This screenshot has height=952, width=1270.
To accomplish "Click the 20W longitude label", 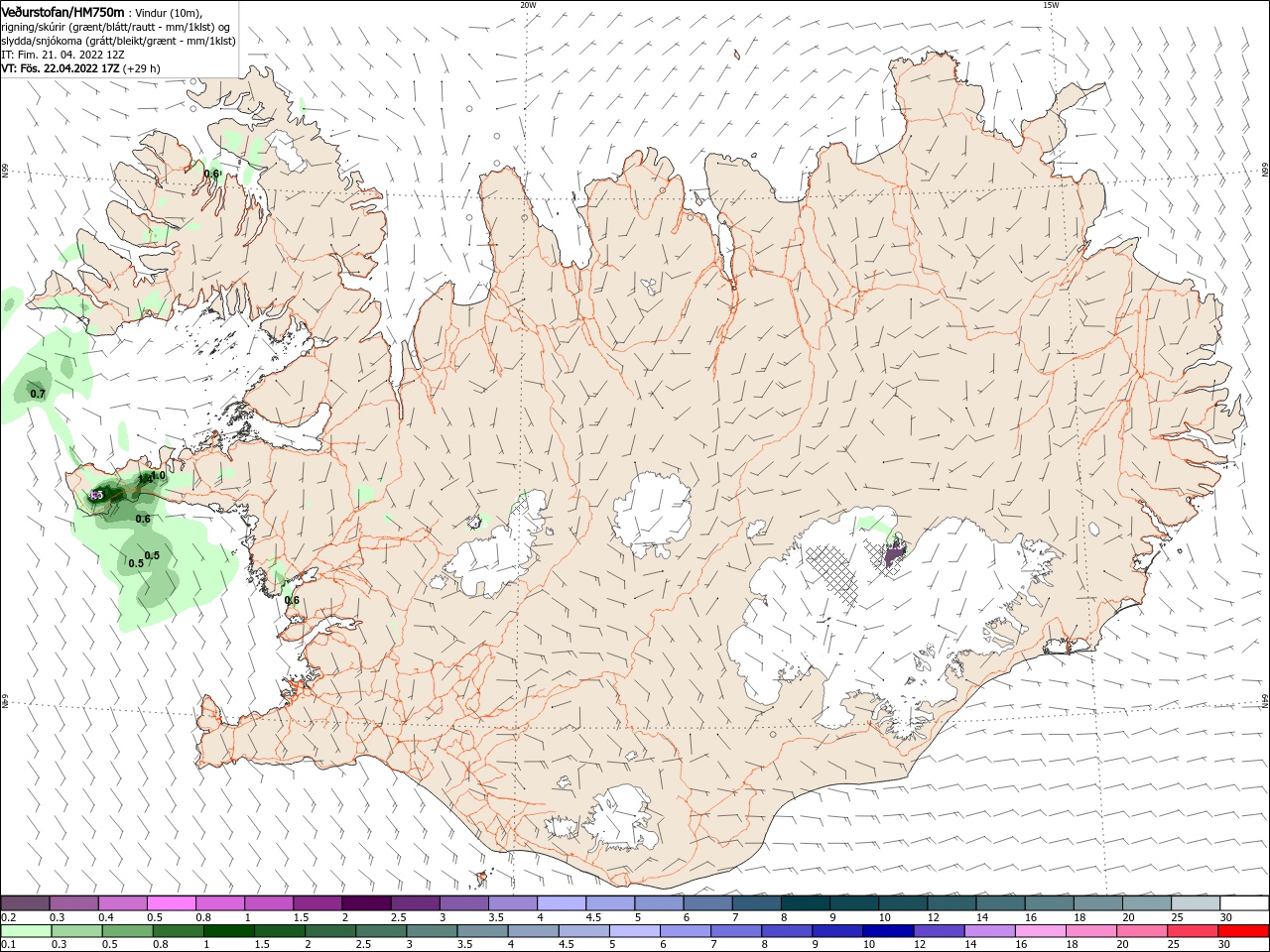I will coord(528,5).
